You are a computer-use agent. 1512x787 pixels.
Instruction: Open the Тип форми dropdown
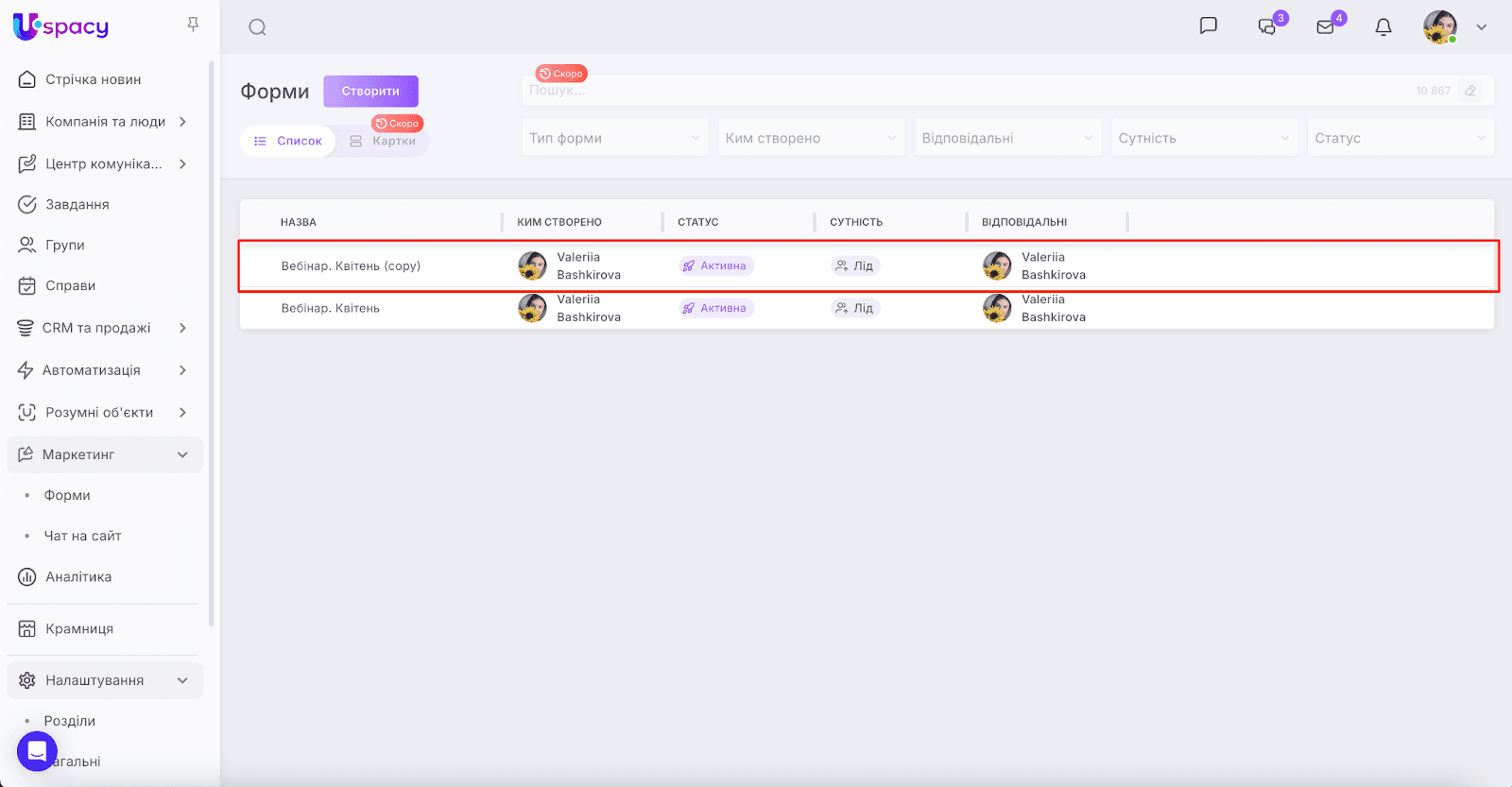[614, 138]
